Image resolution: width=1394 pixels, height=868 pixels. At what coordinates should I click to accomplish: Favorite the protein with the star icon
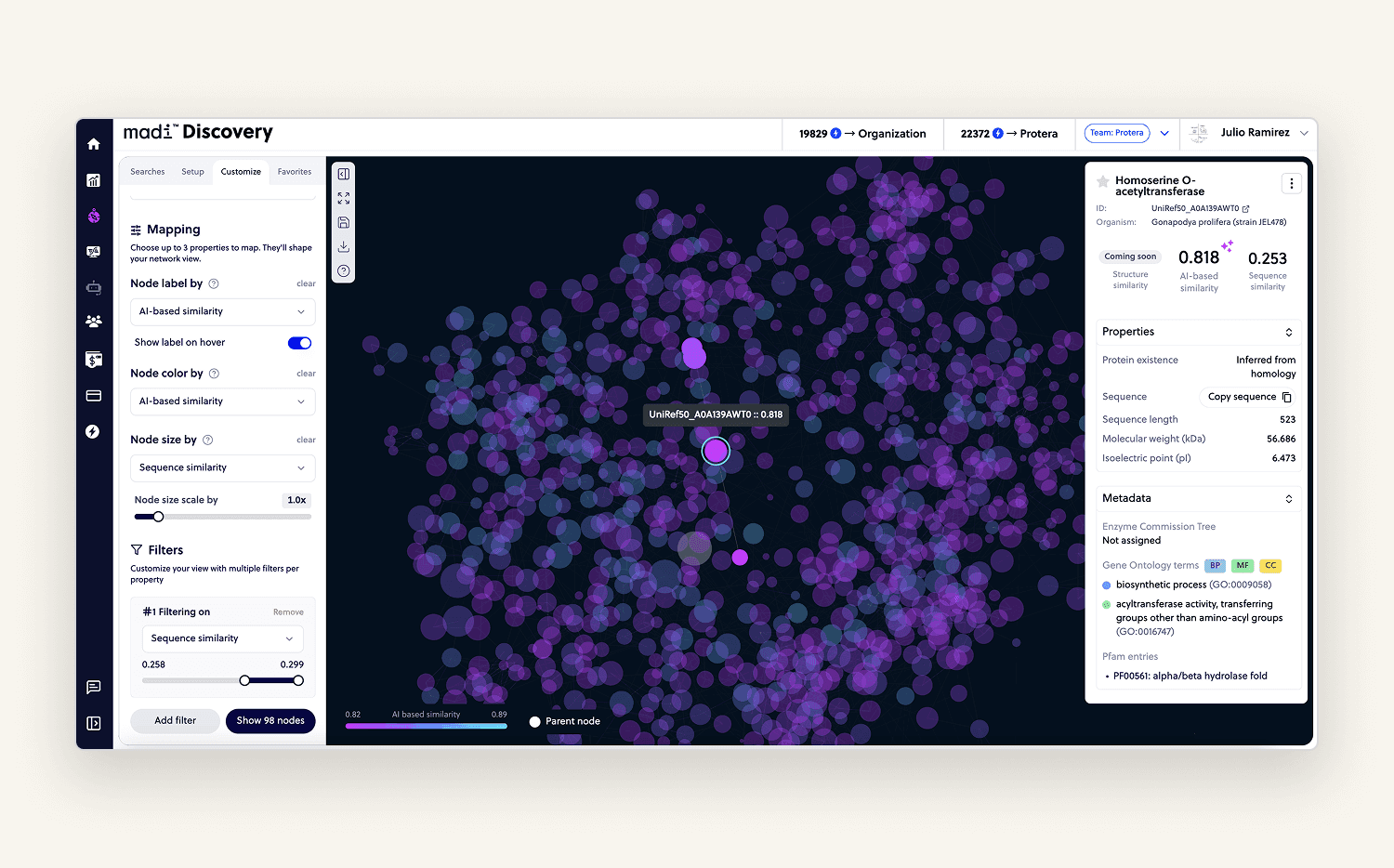(1103, 182)
